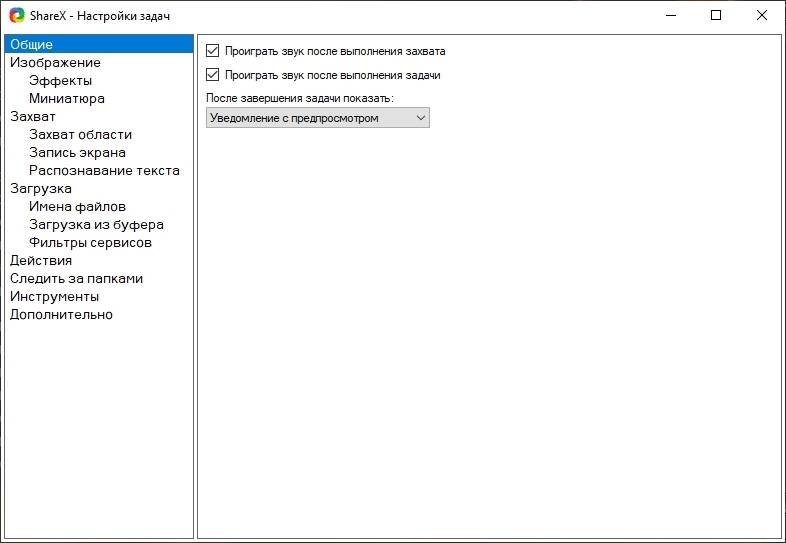Toggle 'Проиграть звук после выполнения задачи' checkbox

tap(212, 75)
